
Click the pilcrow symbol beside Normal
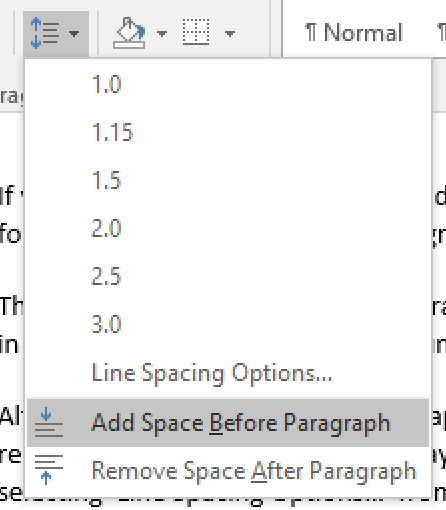311,32
